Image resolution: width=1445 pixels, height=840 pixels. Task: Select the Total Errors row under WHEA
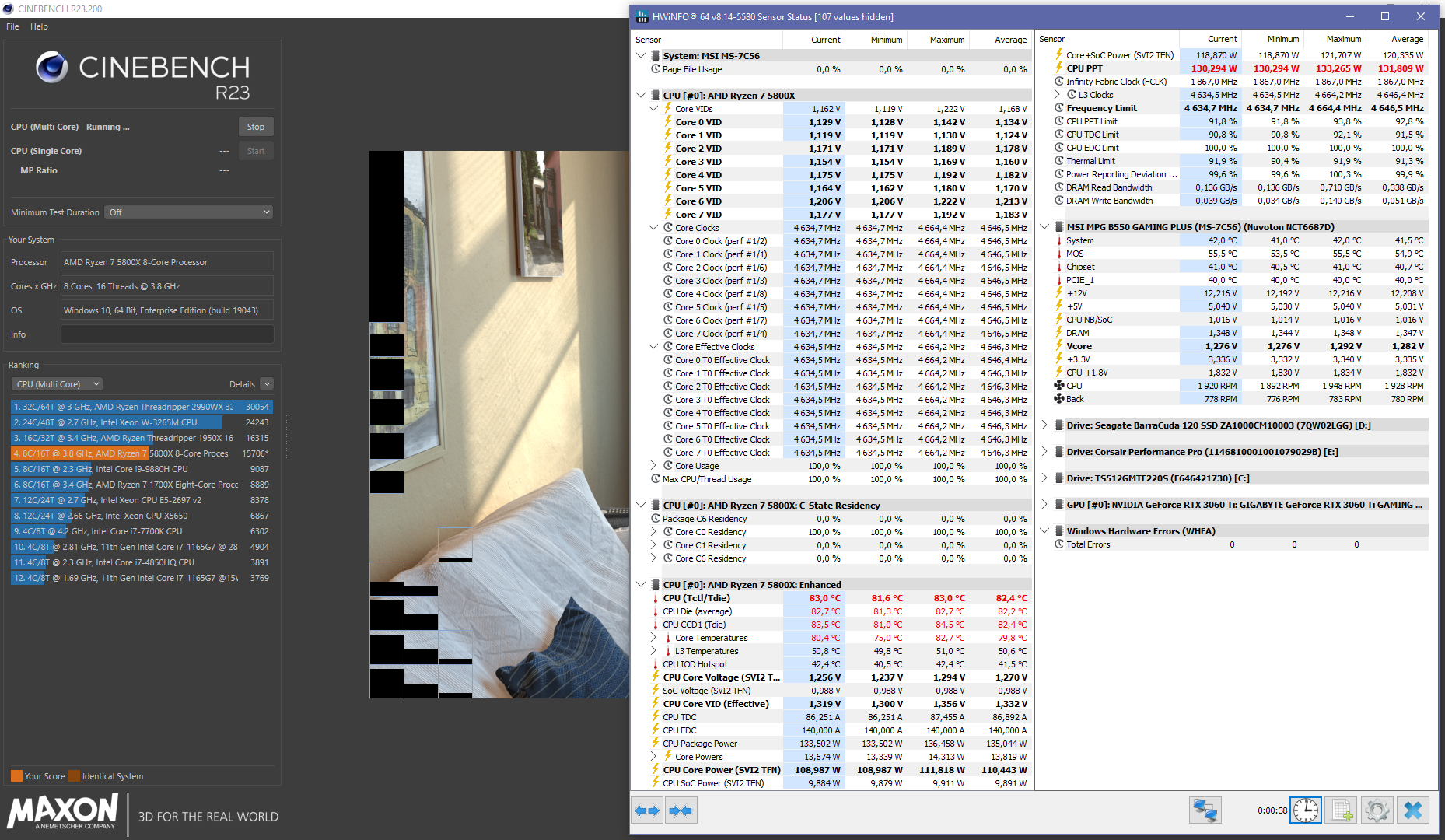(1233, 544)
